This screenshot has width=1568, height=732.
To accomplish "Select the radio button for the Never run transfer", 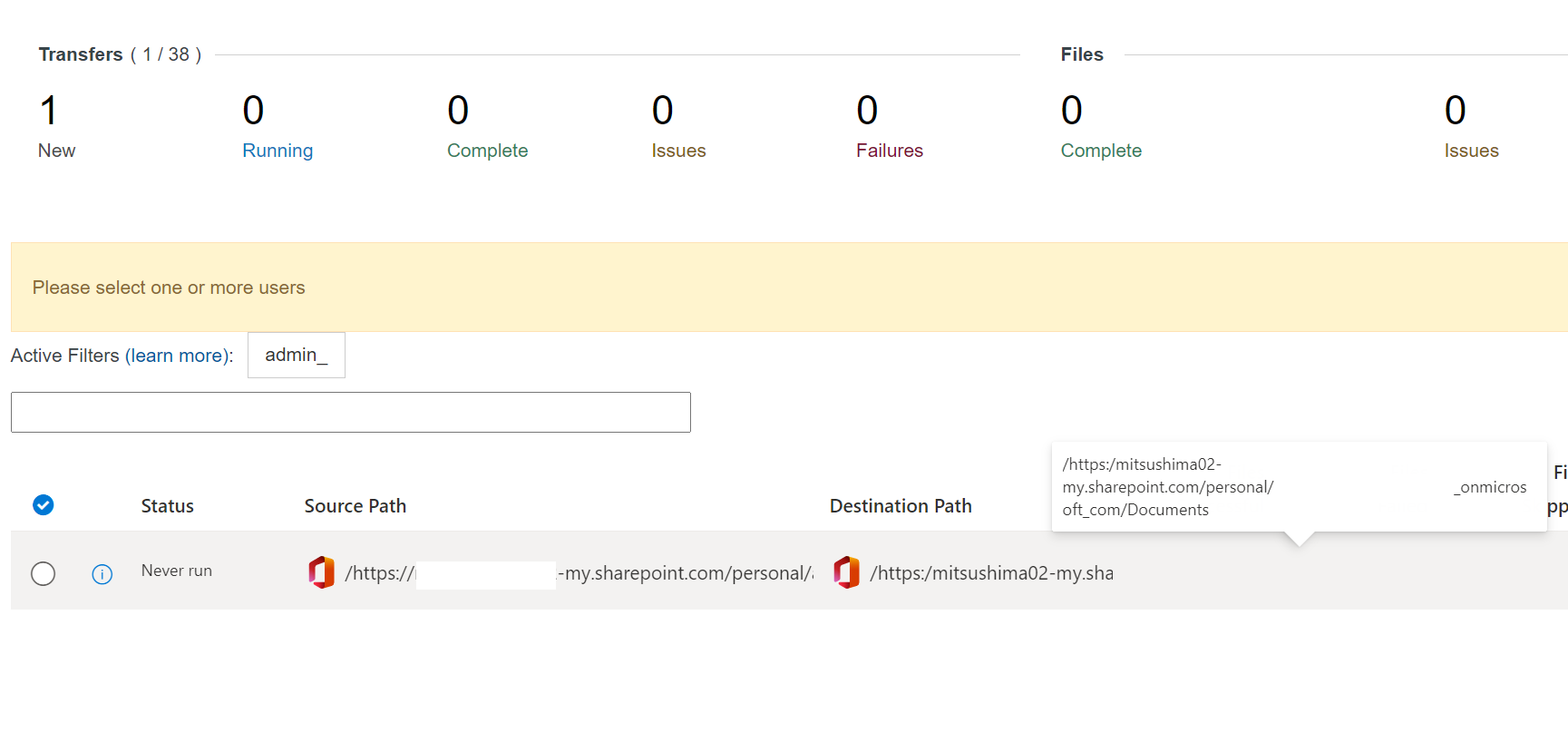I will (43, 573).
